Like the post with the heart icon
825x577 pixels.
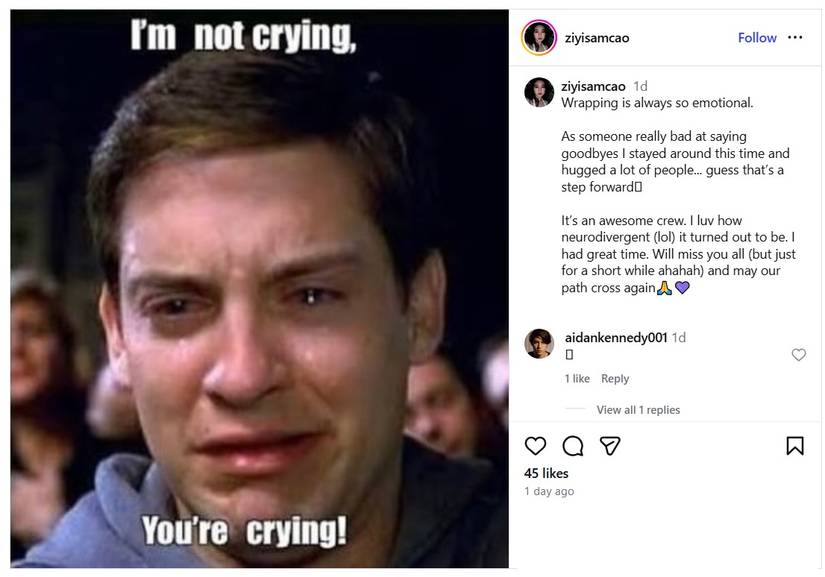click(535, 446)
